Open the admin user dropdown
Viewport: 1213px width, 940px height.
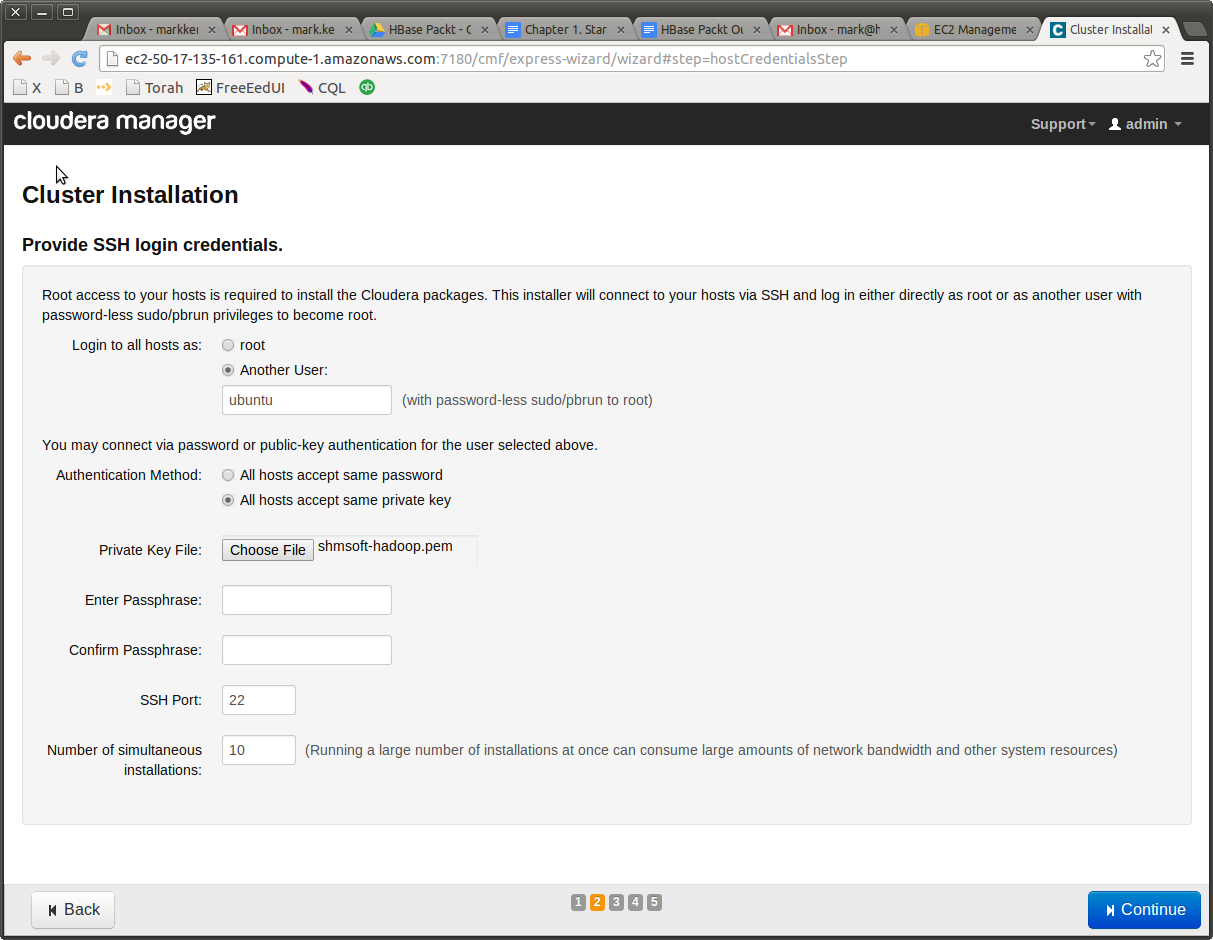click(x=1145, y=124)
